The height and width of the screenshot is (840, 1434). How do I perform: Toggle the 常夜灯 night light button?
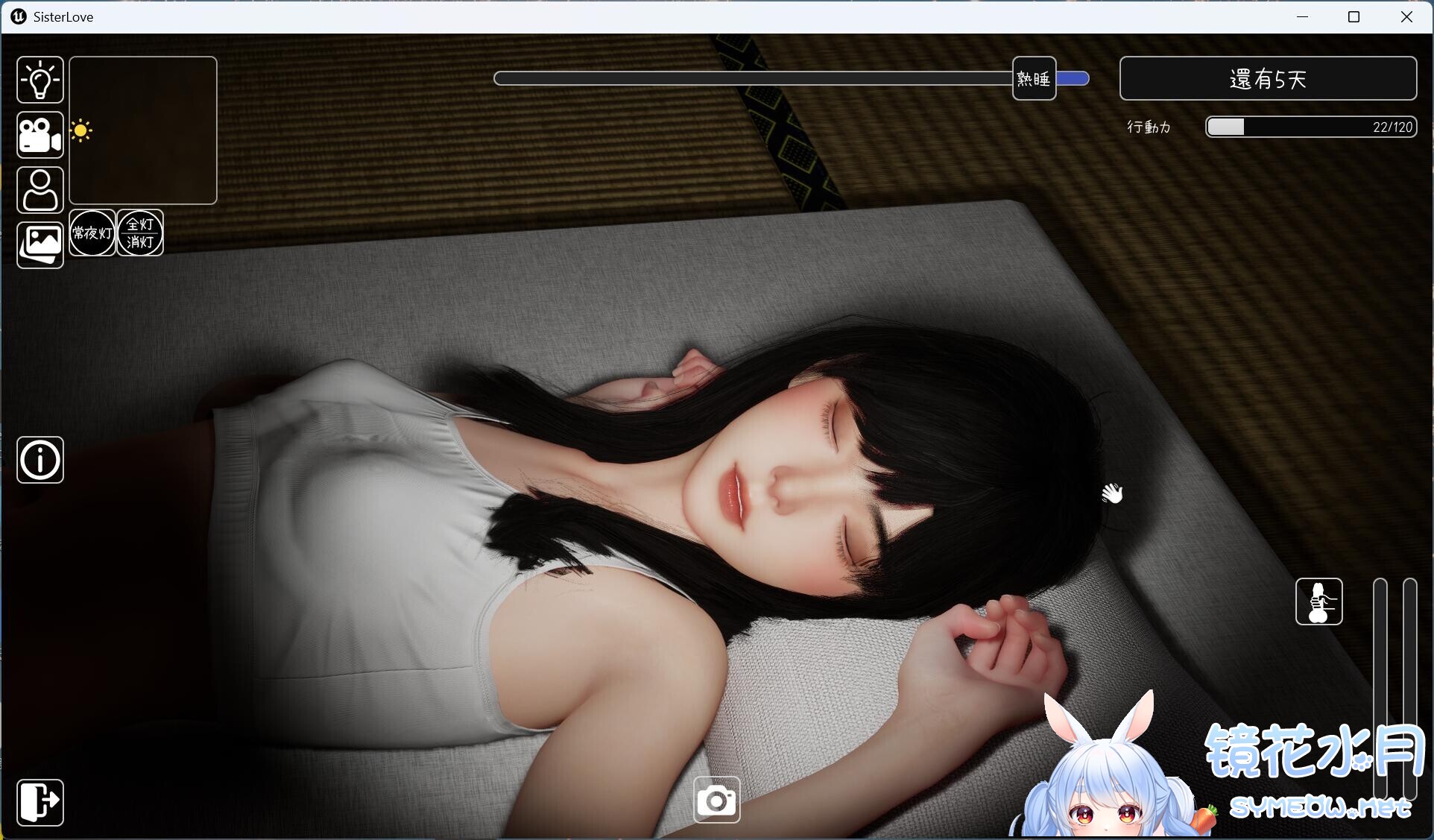[92, 233]
